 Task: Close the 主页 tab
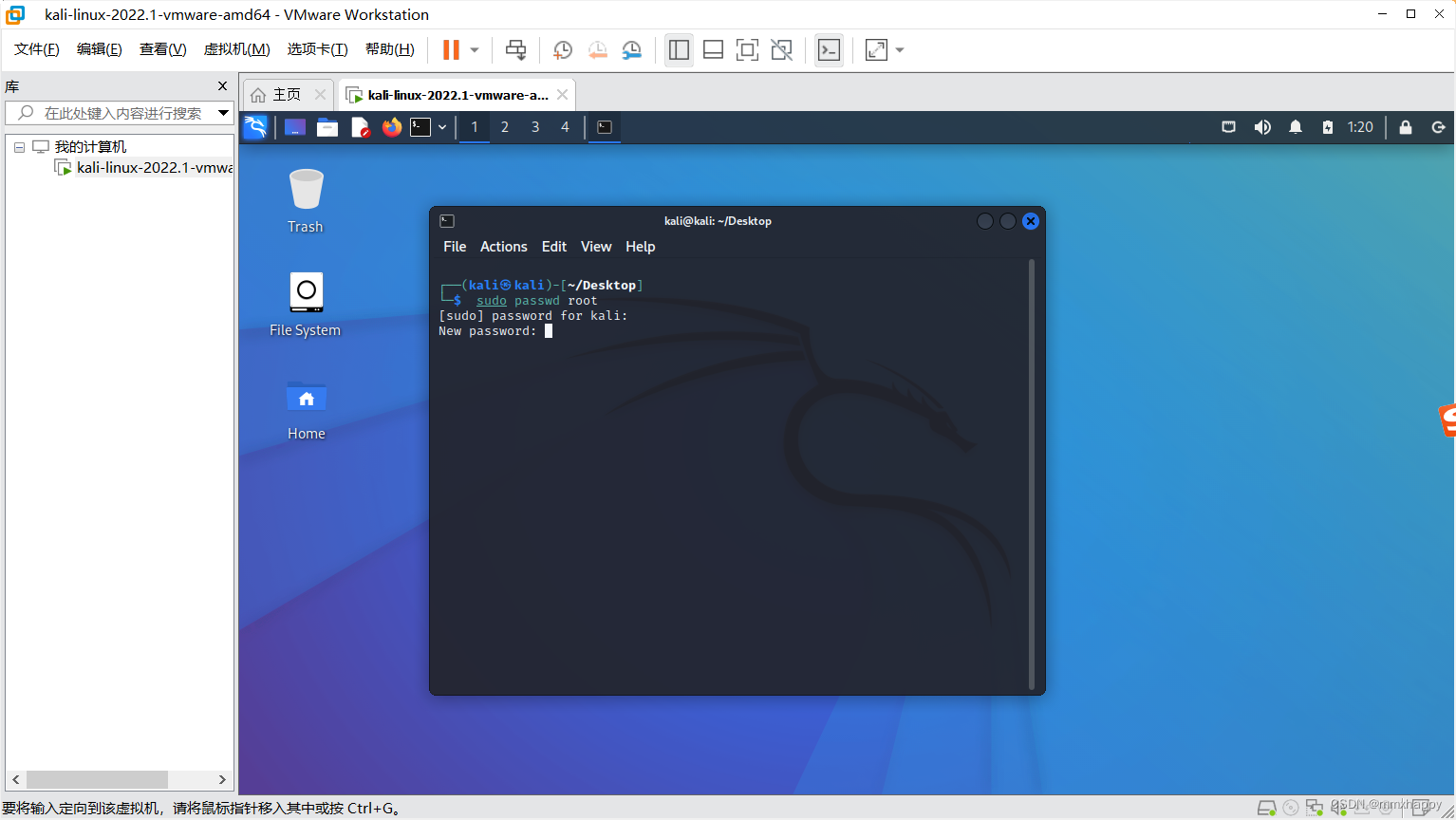click(x=320, y=95)
